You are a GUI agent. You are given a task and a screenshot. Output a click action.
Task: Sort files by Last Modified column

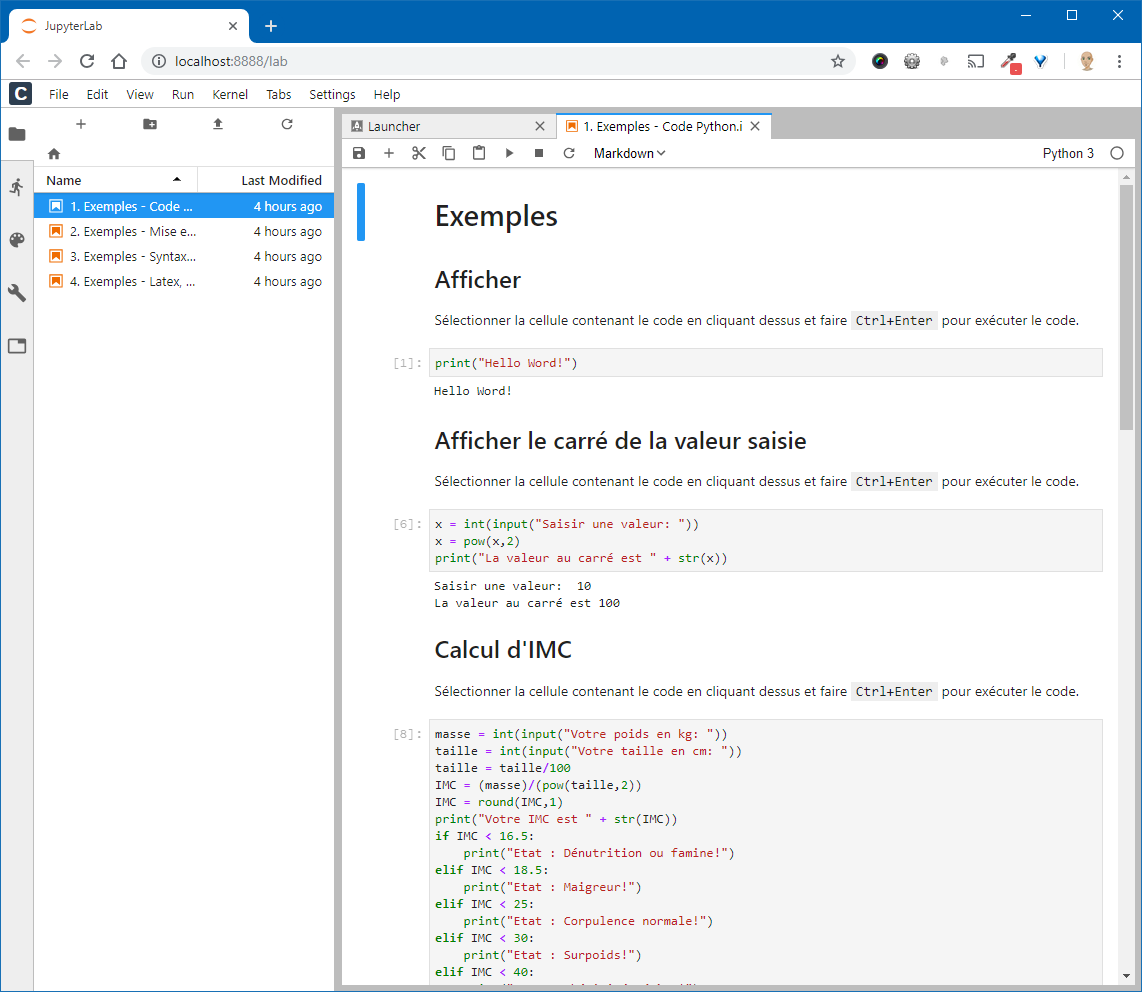(x=281, y=180)
